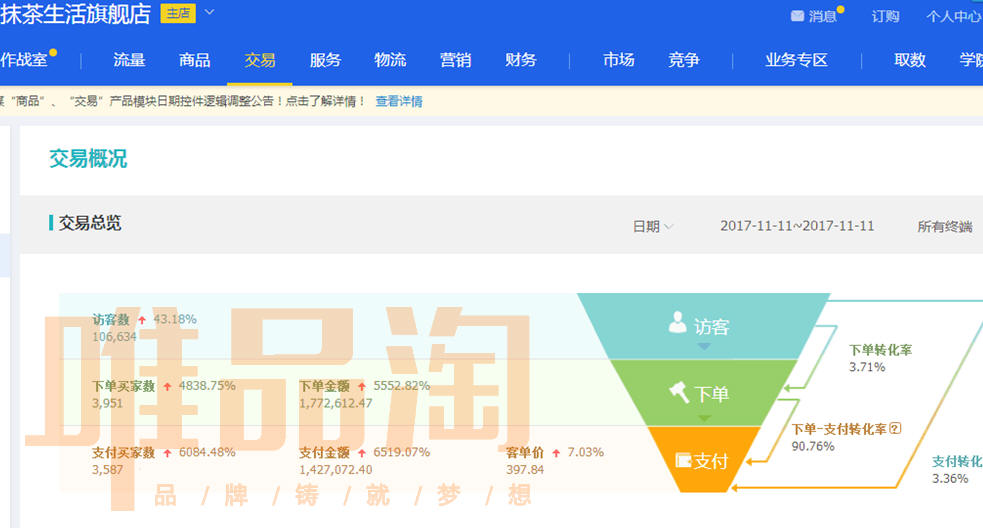The width and height of the screenshot is (983, 528).
Task: Open the 市场 tab
Action: 618,60
